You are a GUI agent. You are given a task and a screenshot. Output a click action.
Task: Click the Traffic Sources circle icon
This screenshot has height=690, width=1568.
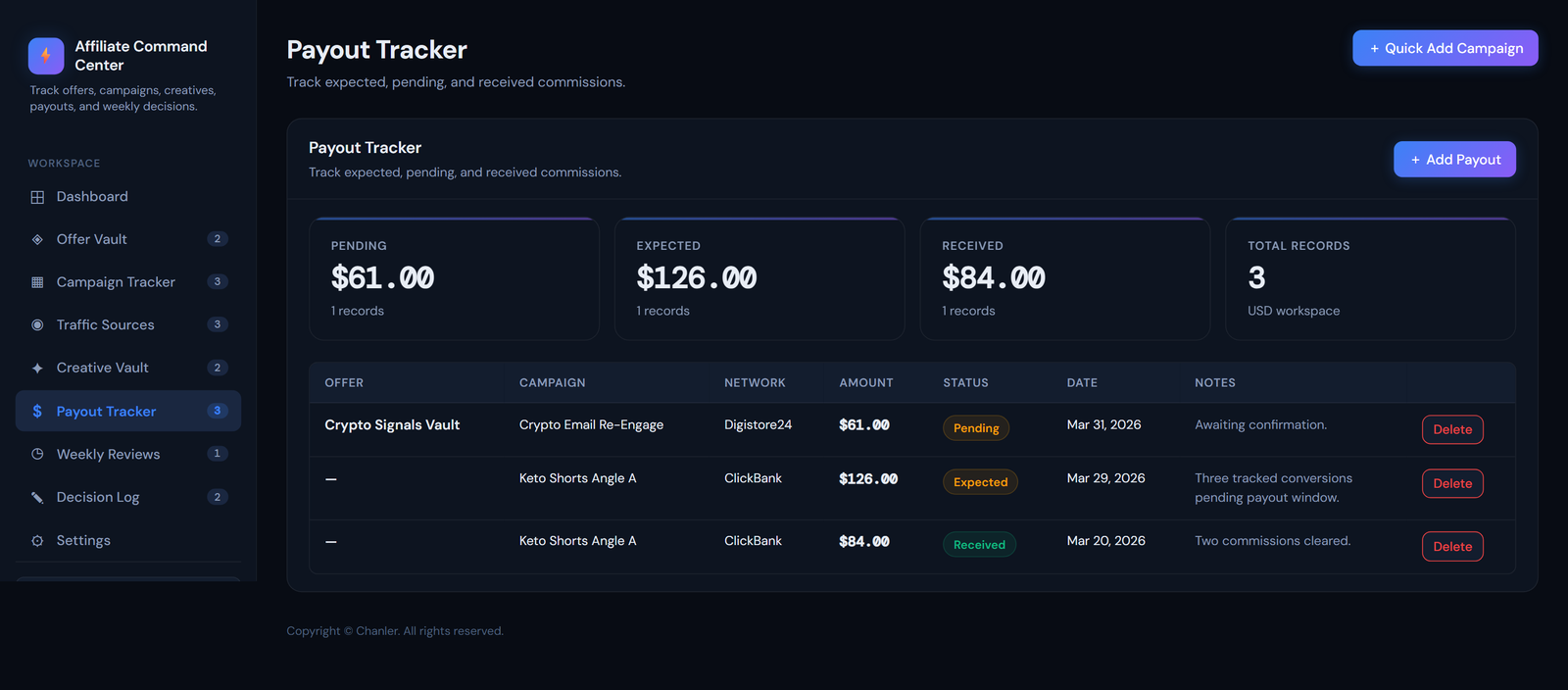(x=37, y=325)
